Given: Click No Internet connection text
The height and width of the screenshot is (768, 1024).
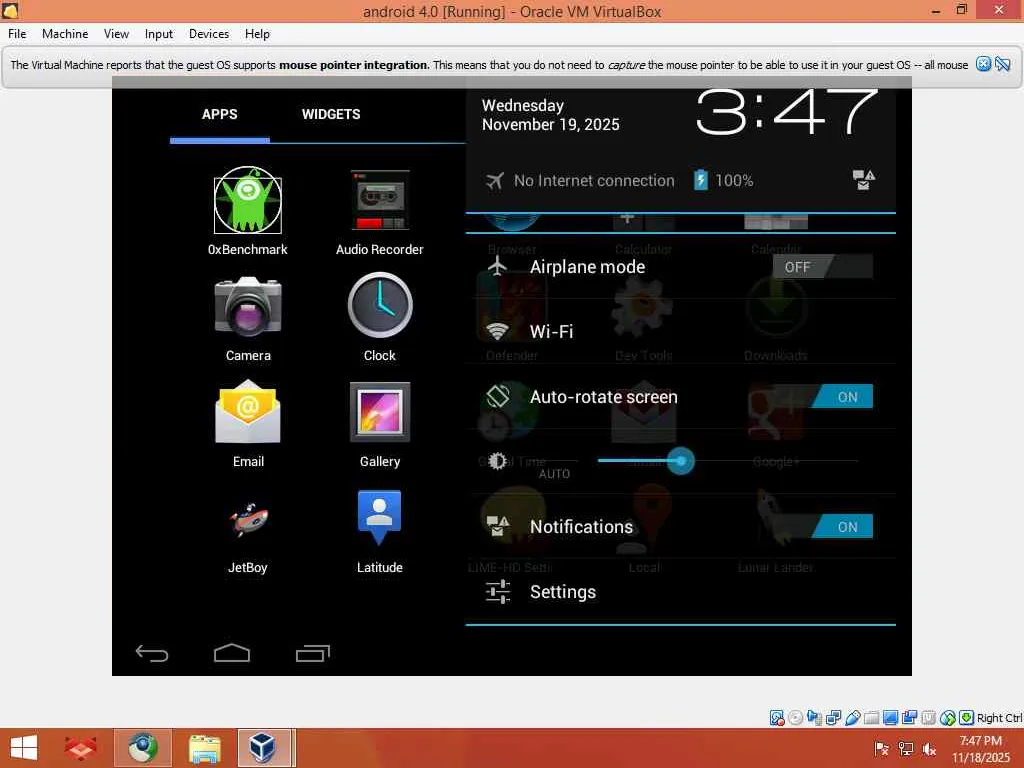Looking at the screenshot, I should 594,180.
